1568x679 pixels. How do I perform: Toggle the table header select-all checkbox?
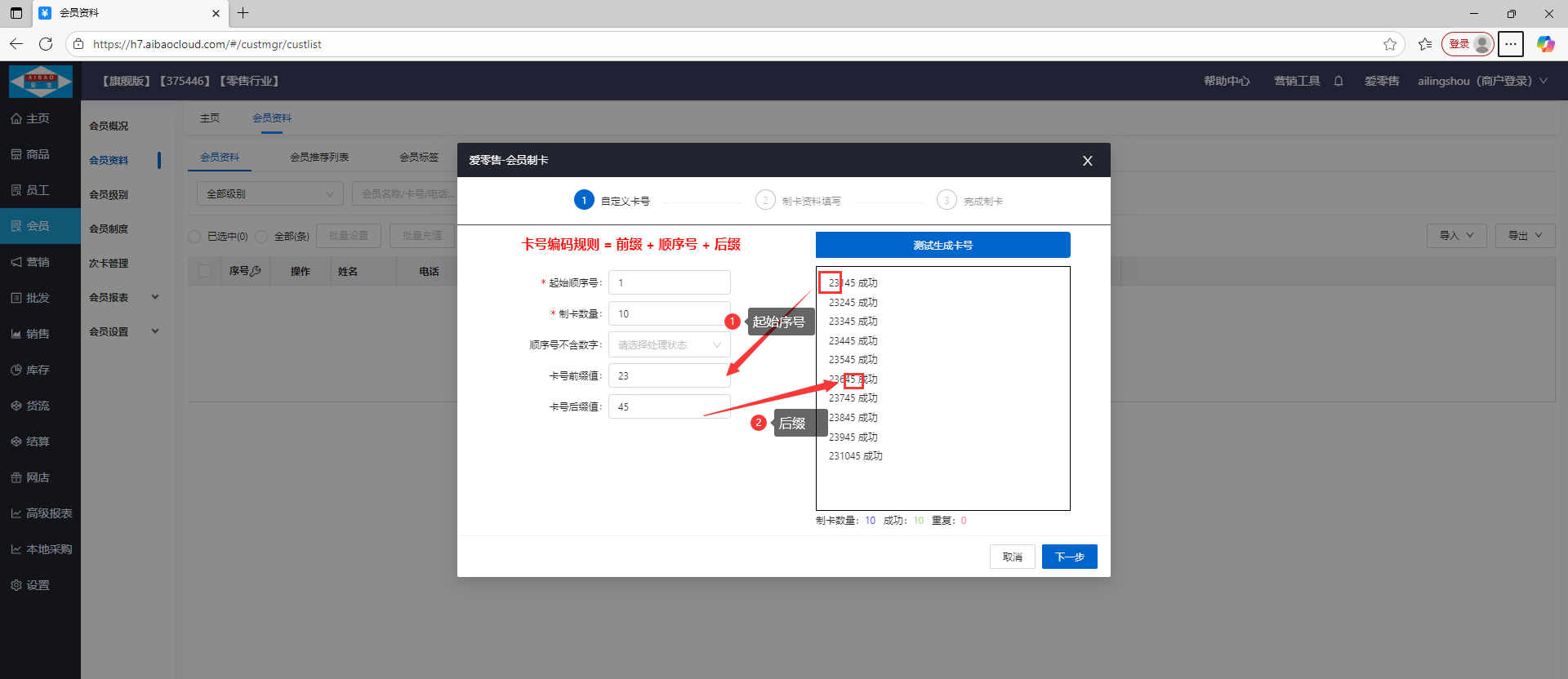tap(205, 271)
